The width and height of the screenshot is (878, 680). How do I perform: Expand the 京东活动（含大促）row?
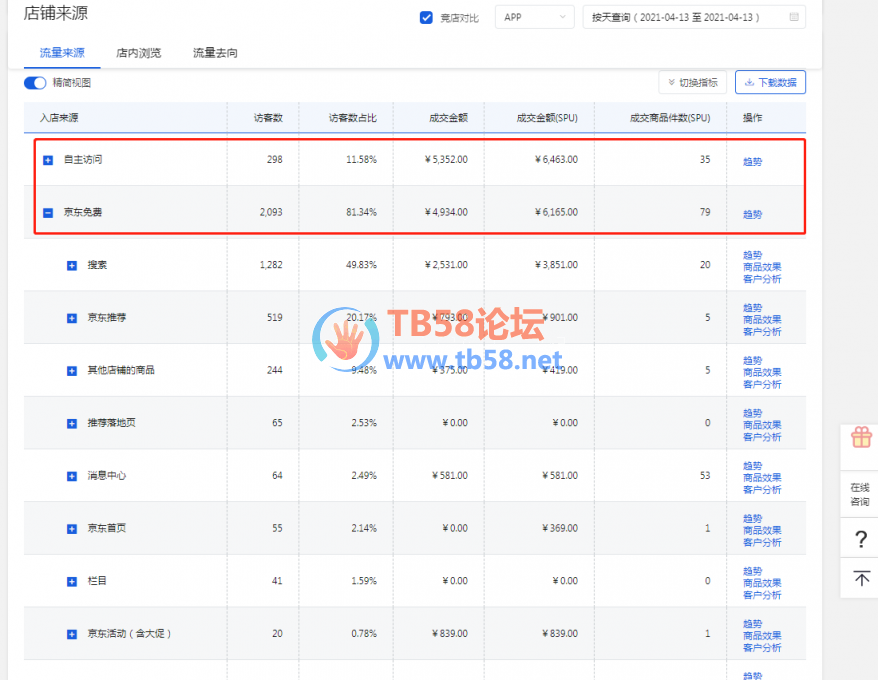72,635
